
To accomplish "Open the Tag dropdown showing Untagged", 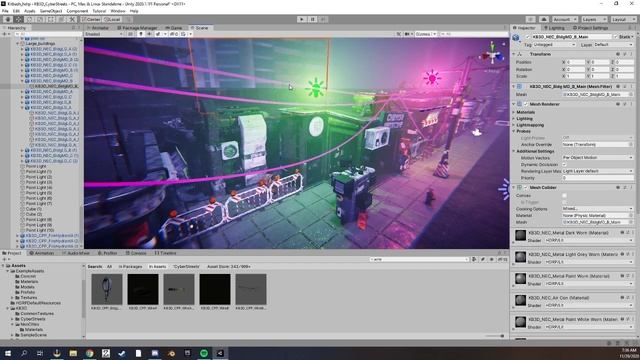I will [555, 44].
